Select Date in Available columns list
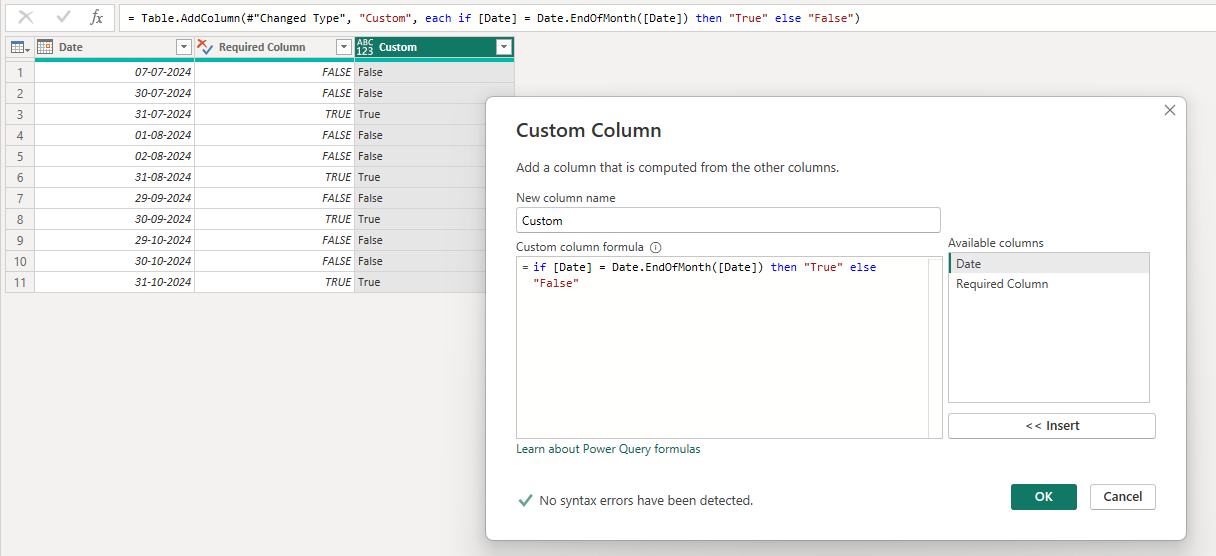 (1049, 264)
